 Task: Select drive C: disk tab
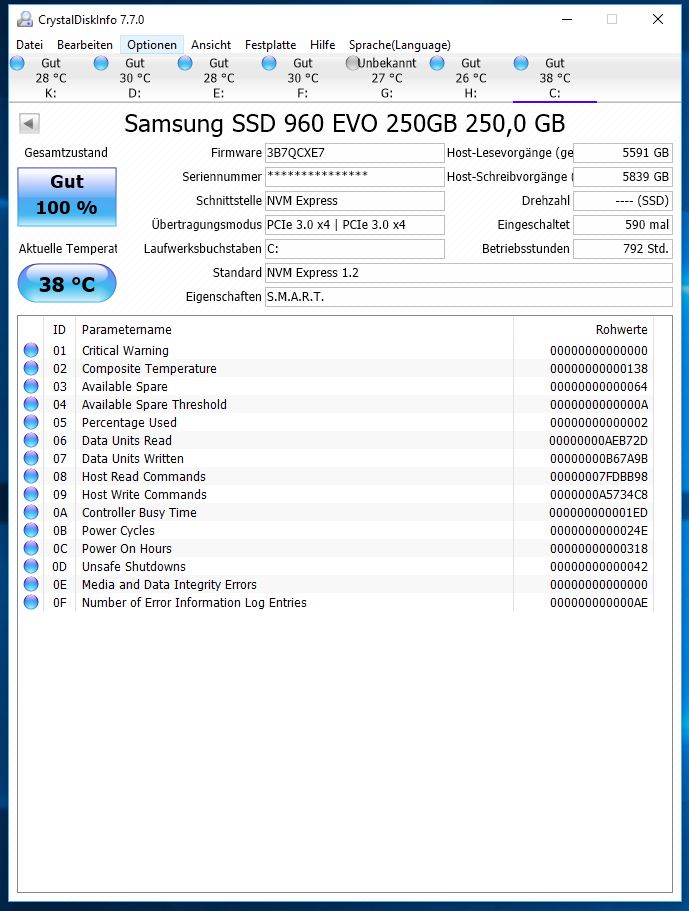click(x=555, y=78)
